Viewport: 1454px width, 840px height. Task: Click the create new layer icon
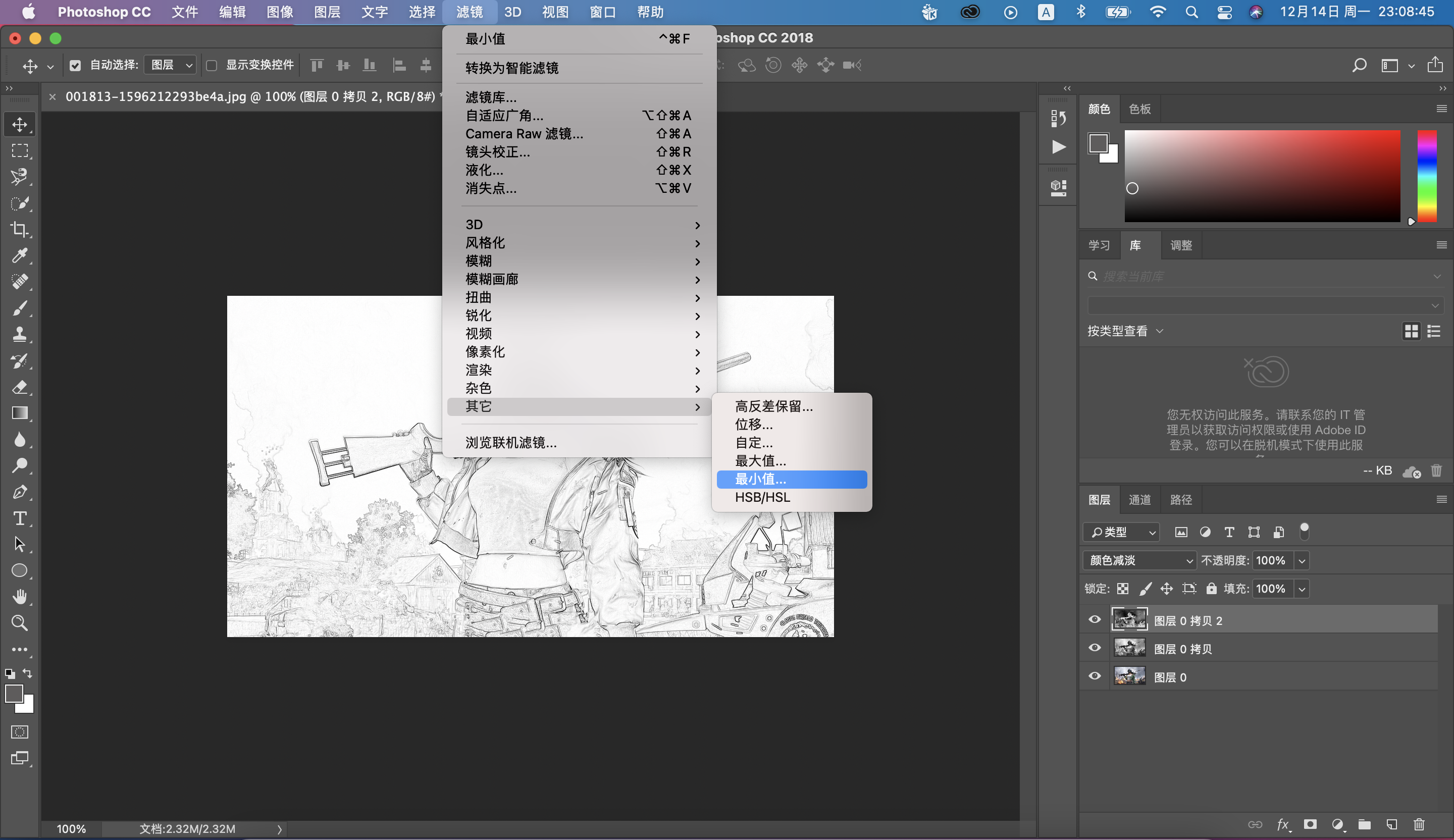[1392, 824]
